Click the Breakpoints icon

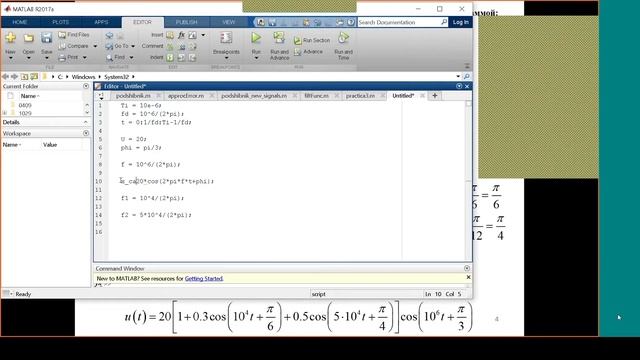coord(226,38)
